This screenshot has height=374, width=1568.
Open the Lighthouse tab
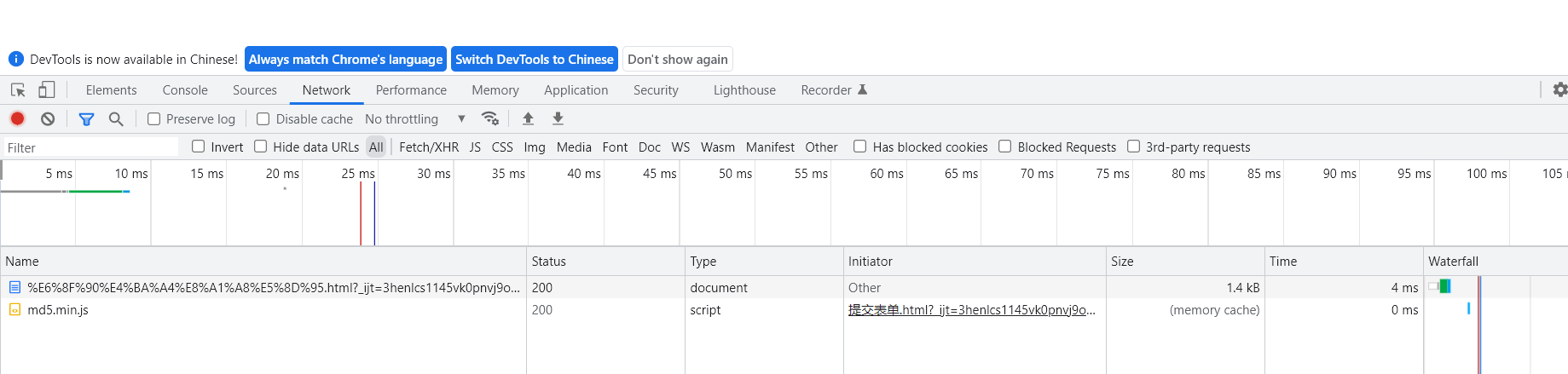tap(744, 90)
